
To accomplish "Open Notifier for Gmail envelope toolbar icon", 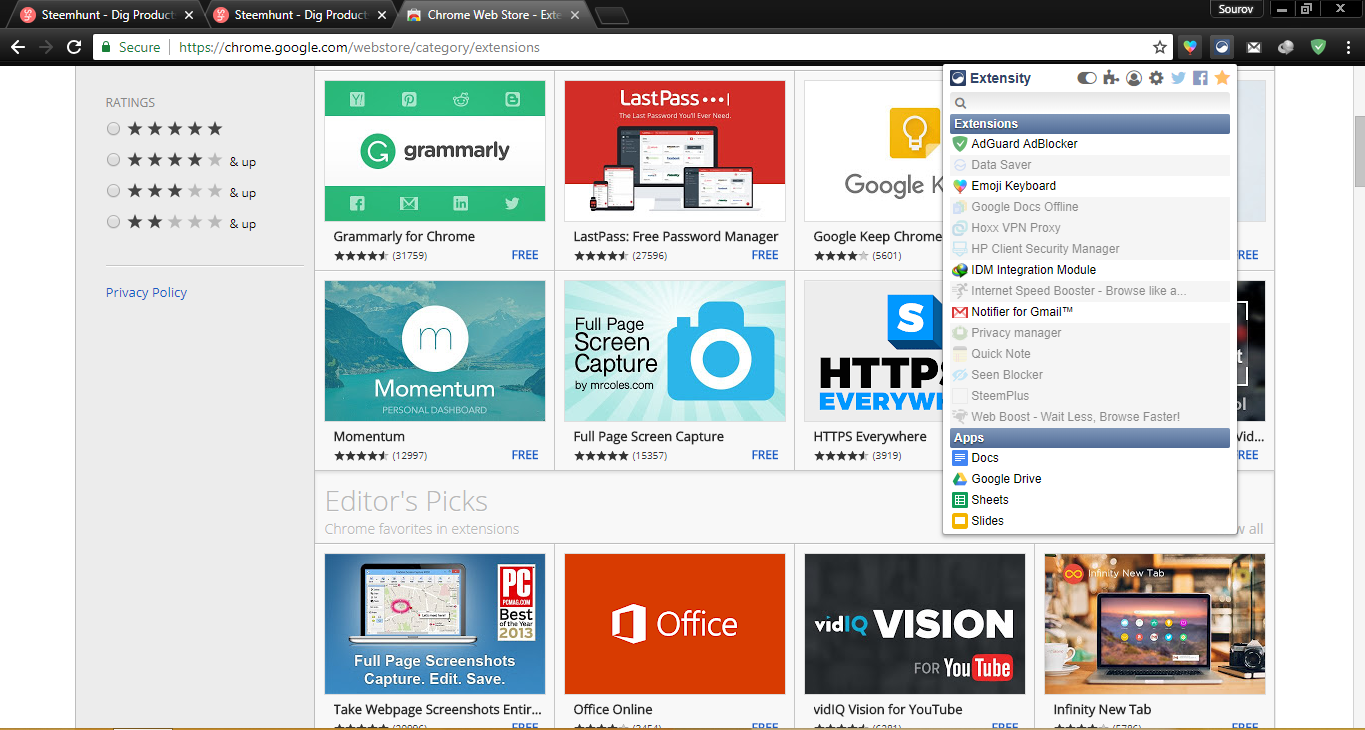I will pos(1254,47).
